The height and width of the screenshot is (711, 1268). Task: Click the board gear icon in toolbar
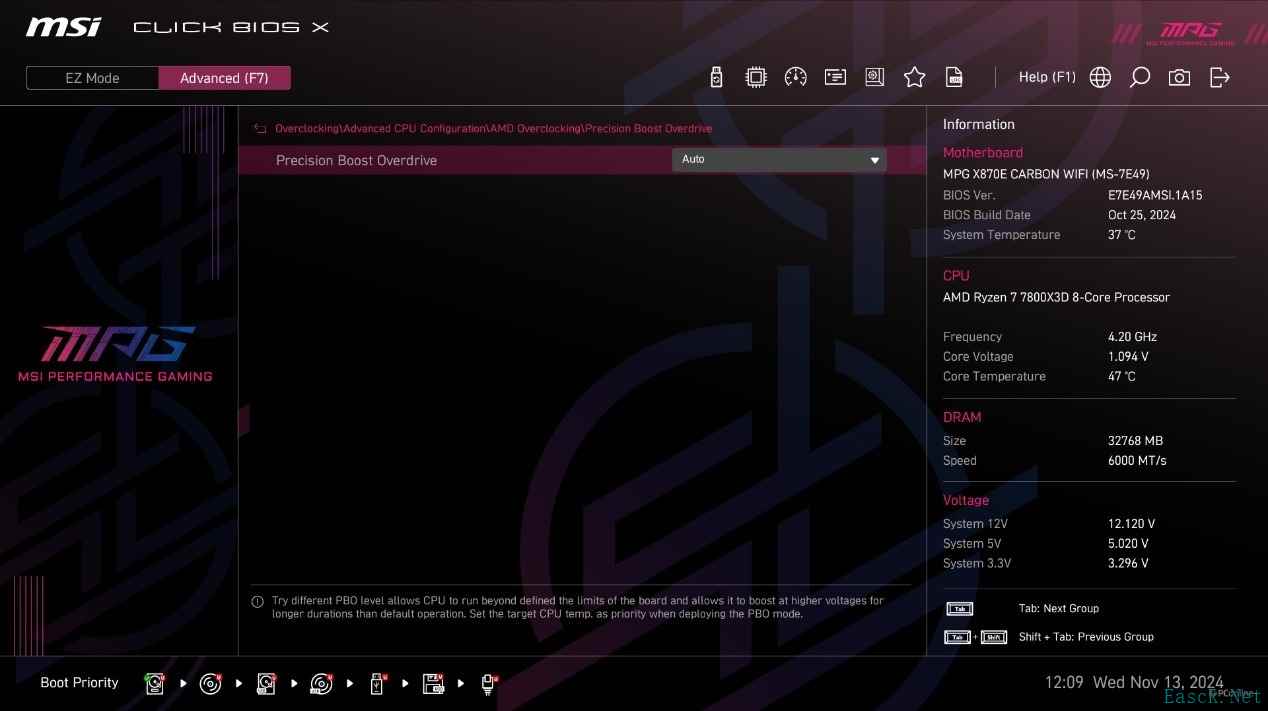[x=875, y=77]
